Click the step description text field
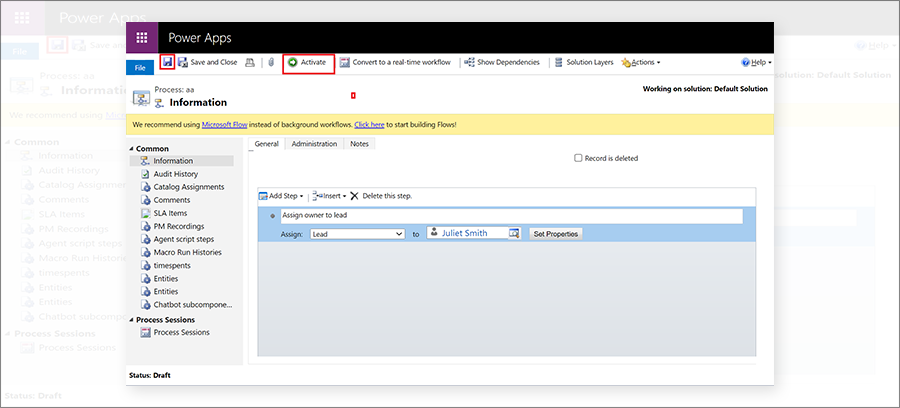This screenshot has height=408, width=900. point(512,215)
